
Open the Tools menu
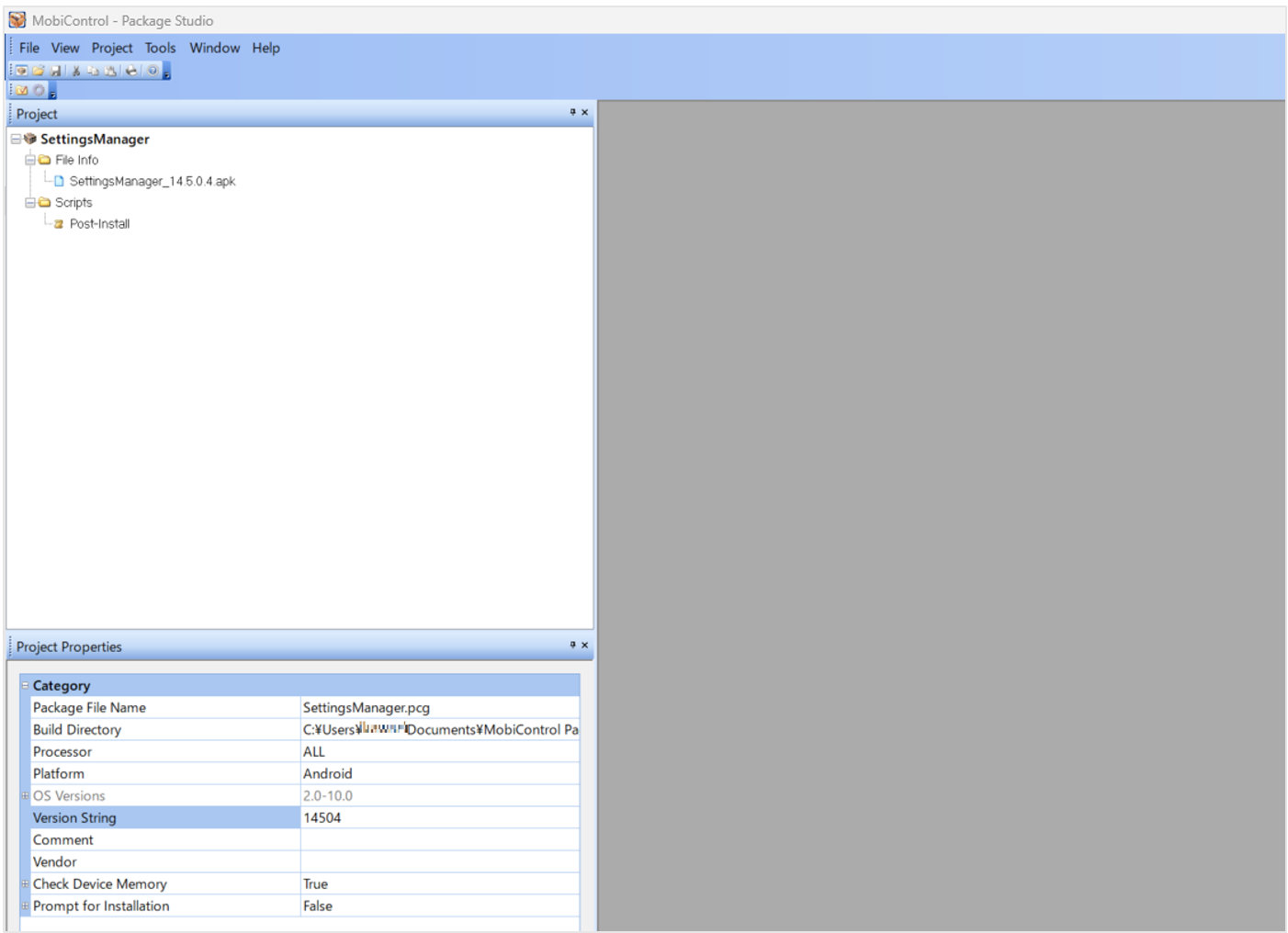click(160, 48)
